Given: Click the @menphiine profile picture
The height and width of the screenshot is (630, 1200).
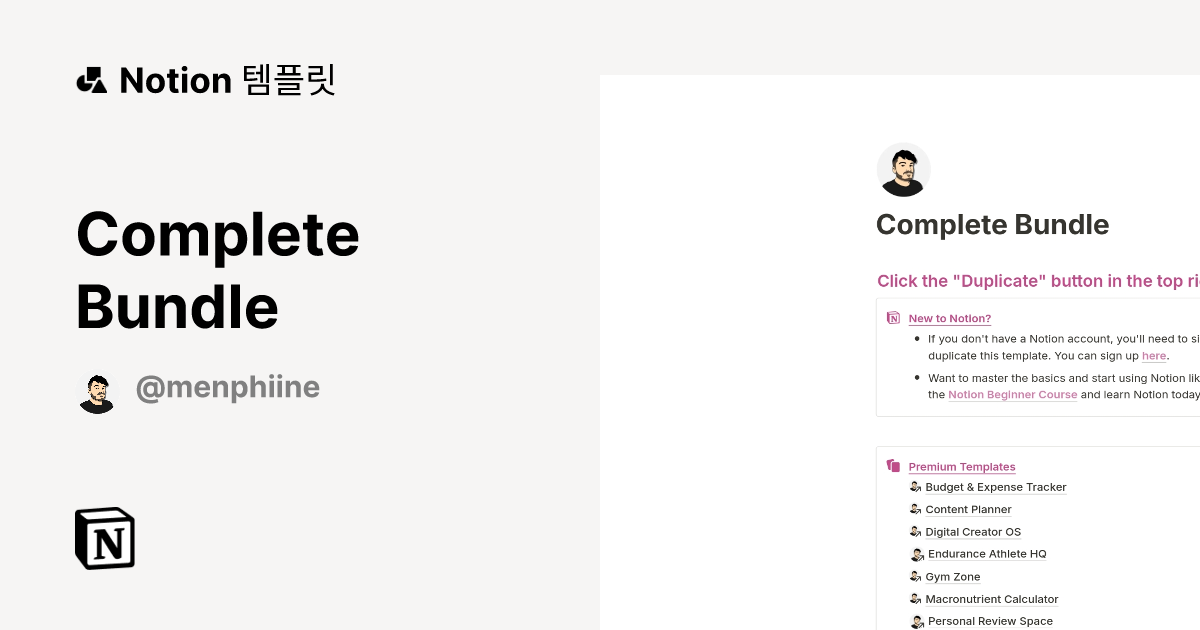Looking at the screenshot, I should [97, 392].
